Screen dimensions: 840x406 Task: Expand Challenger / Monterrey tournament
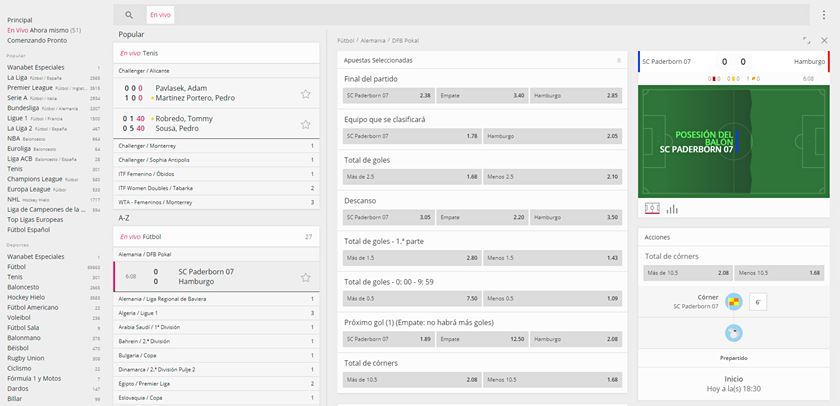[x=216, y=146]
